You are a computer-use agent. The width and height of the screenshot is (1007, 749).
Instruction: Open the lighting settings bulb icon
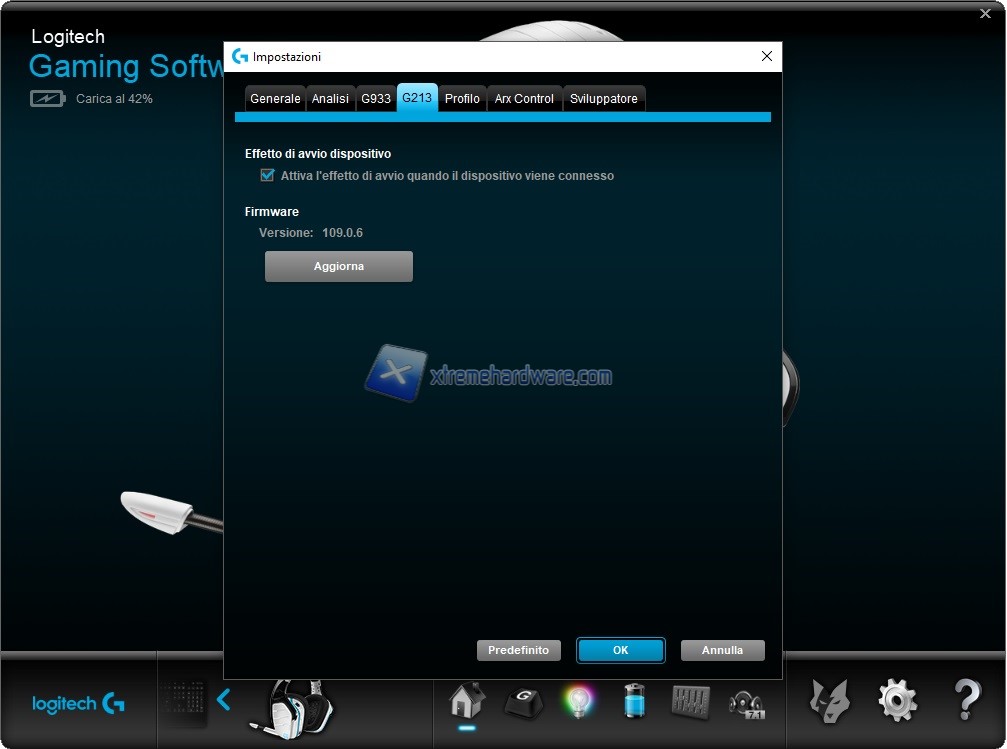[578, 700]
